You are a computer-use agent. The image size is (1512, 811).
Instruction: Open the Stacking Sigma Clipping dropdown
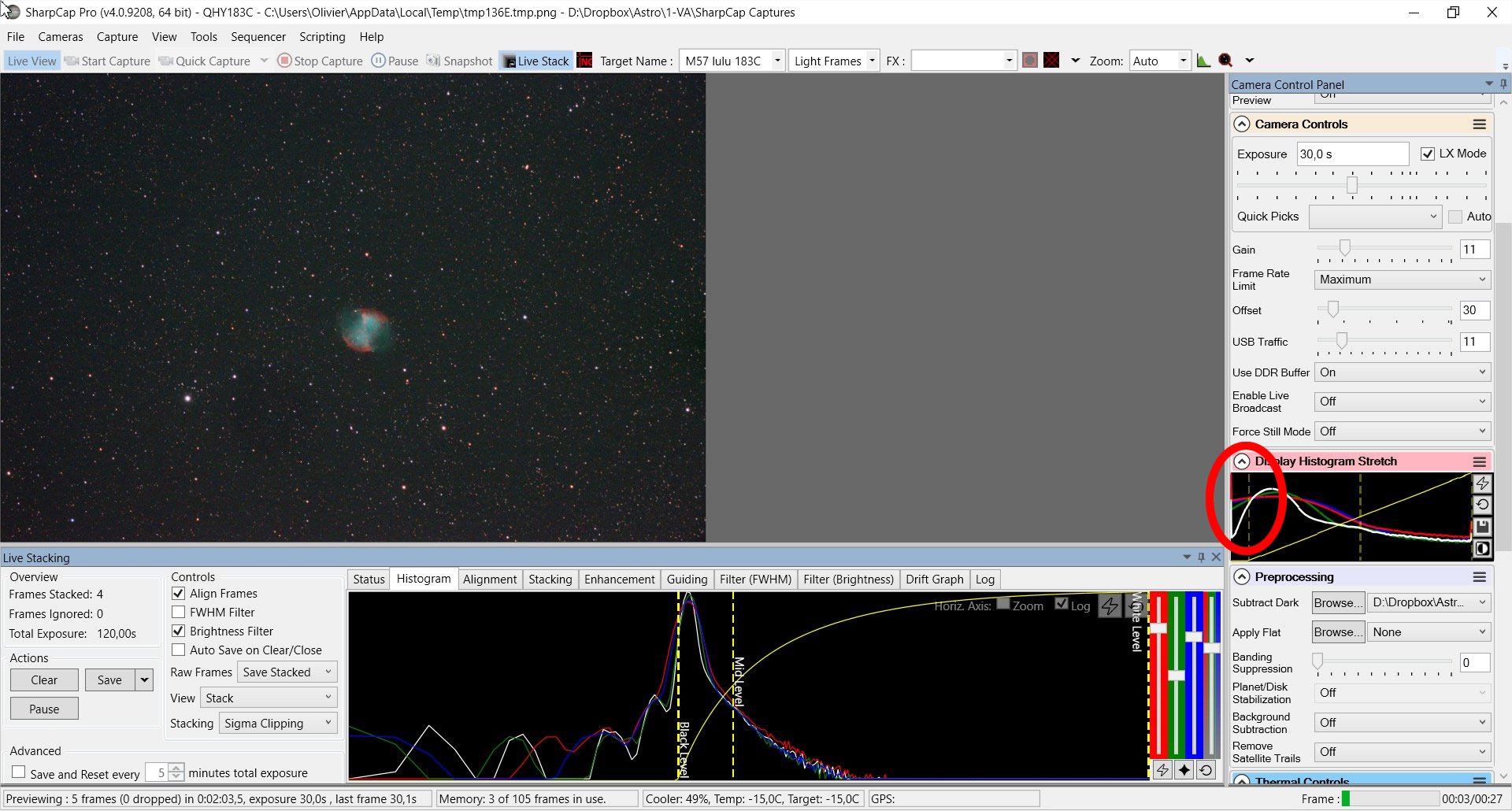tap(278, 723)
